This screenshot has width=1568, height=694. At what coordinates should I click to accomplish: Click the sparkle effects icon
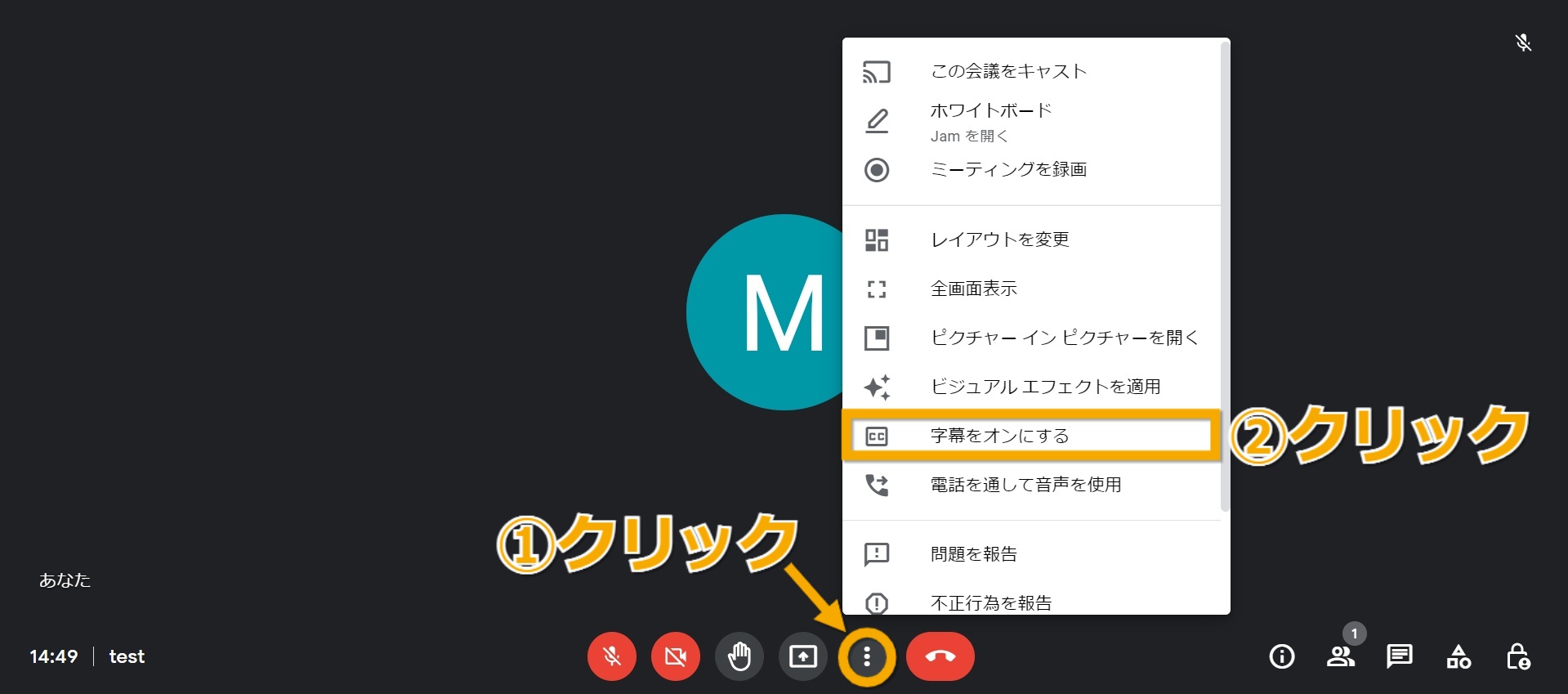click(x=877, y=387)
